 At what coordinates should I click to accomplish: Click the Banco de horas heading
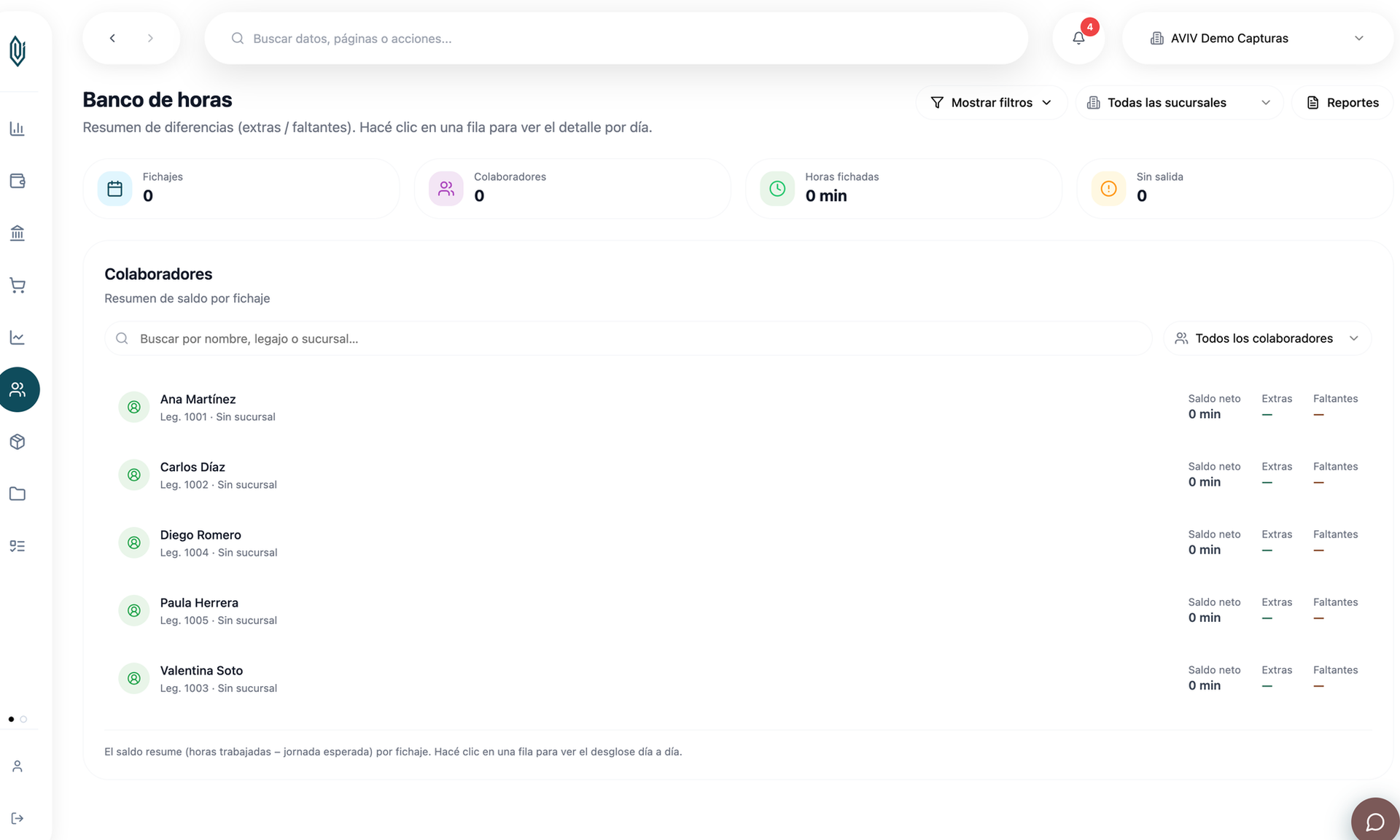click(157, 100)
